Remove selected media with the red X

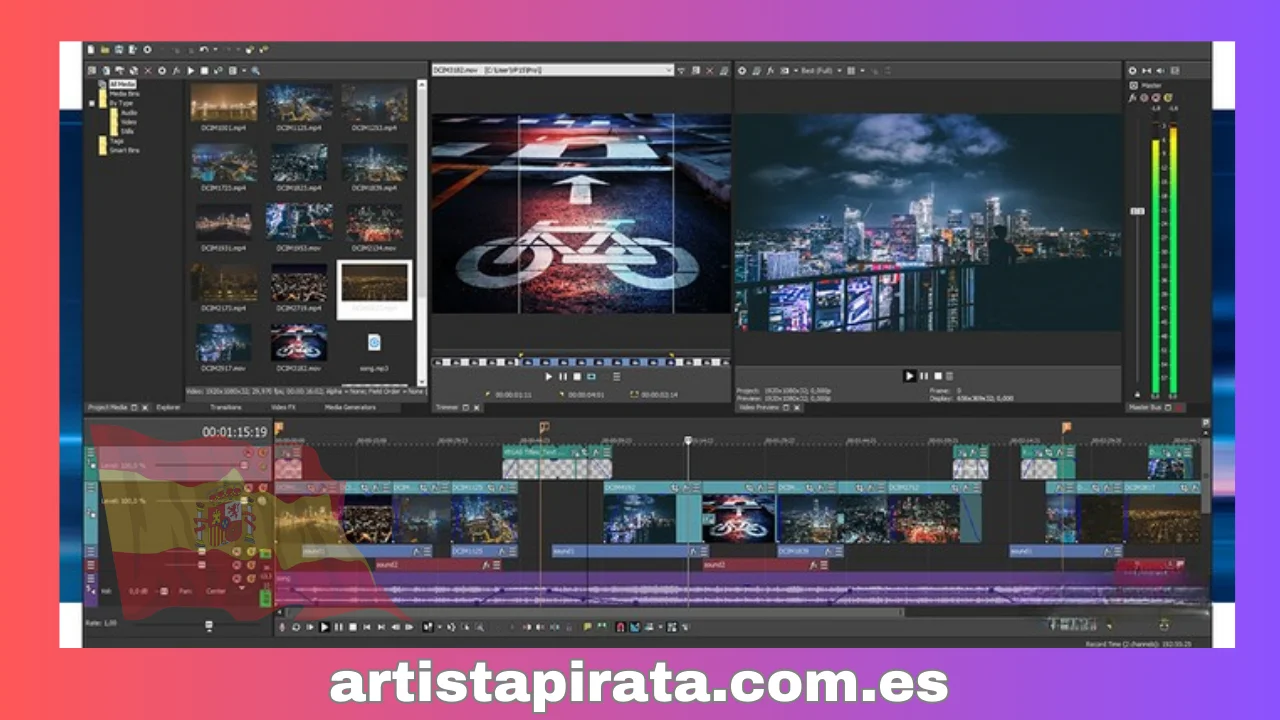click(148, 71)
